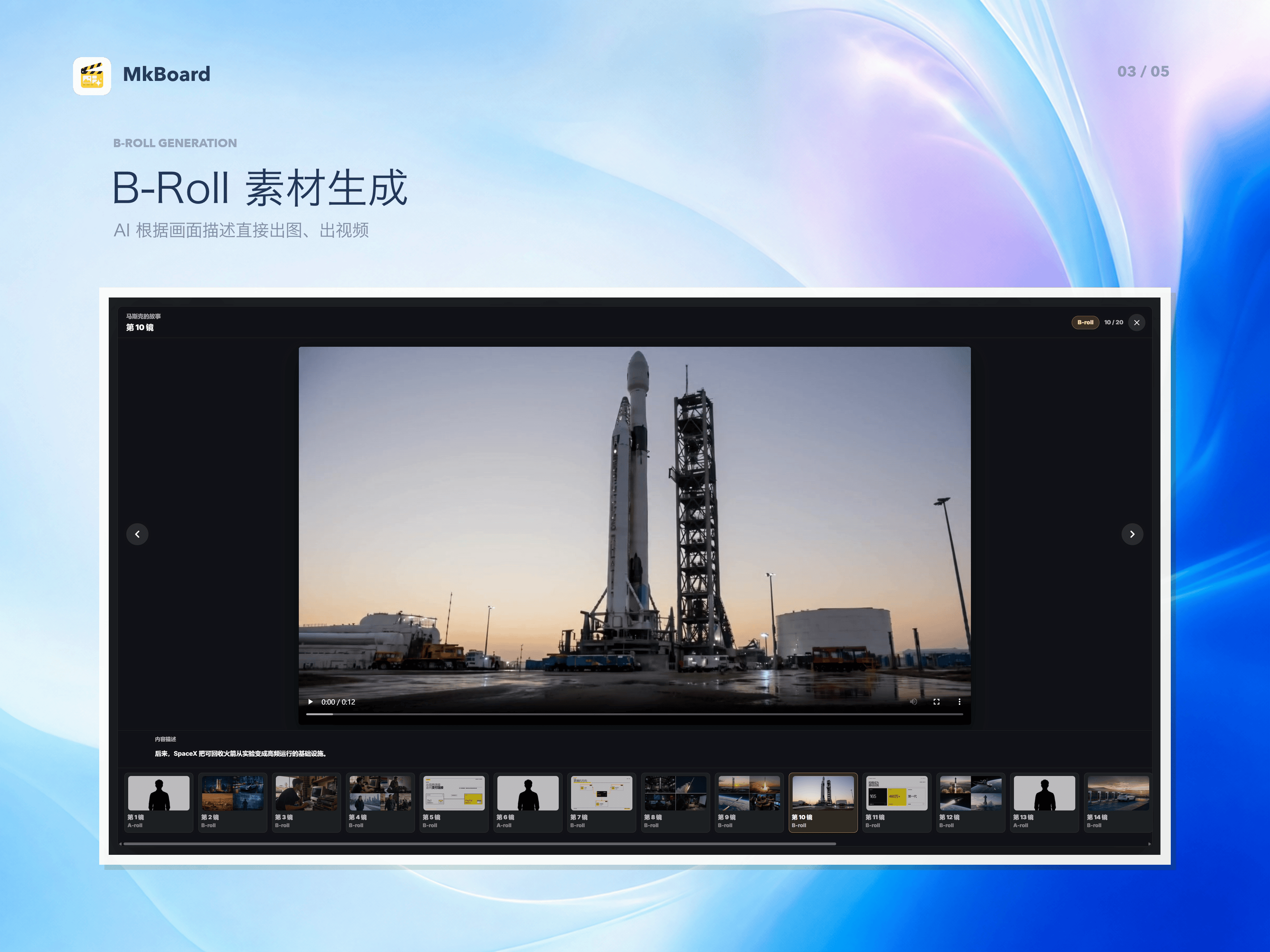1270x952 pixels.
Task: Go to the previous shot with left arrow
Action: [x=137, y=534]
